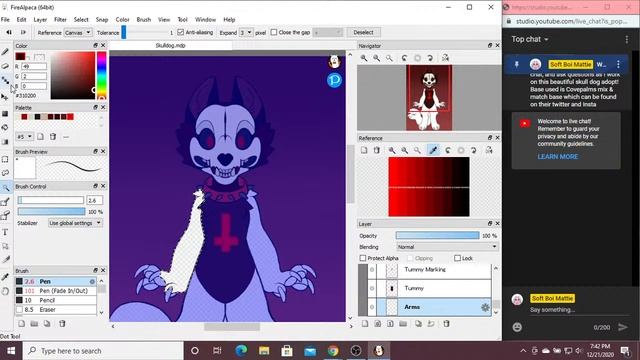This screenshot has width=640, height=360.
Task: Toggle visibility of Tummy Marking layer
Action: pyautogui.click(x=372, y=269)
